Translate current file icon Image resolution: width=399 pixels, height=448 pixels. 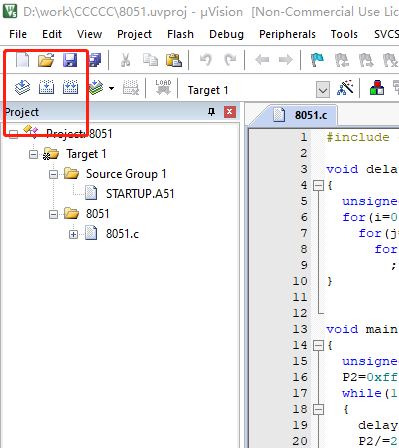(22, 88)
